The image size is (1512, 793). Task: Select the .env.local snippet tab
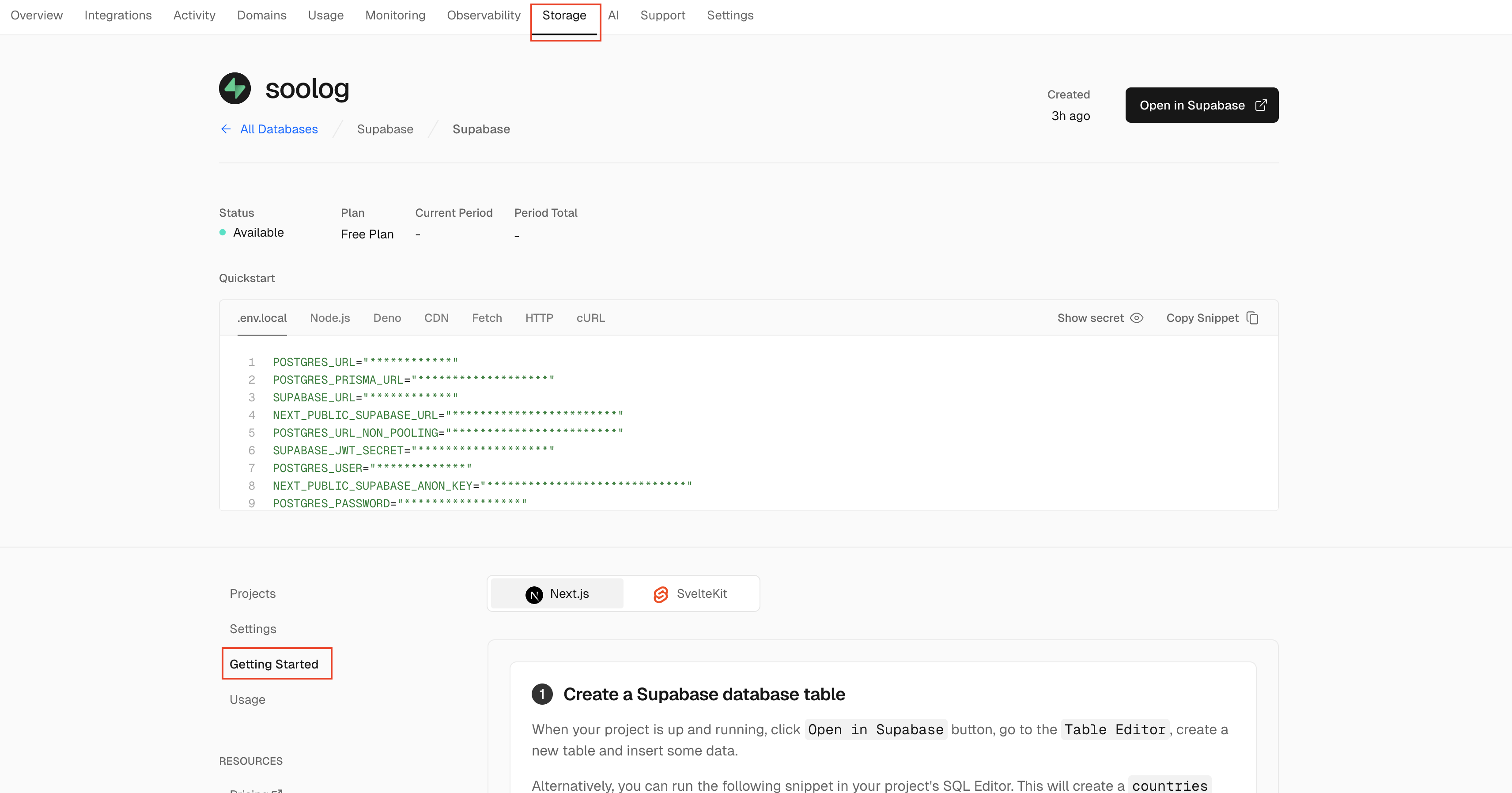pyautogui.click(x=262, y=318)
